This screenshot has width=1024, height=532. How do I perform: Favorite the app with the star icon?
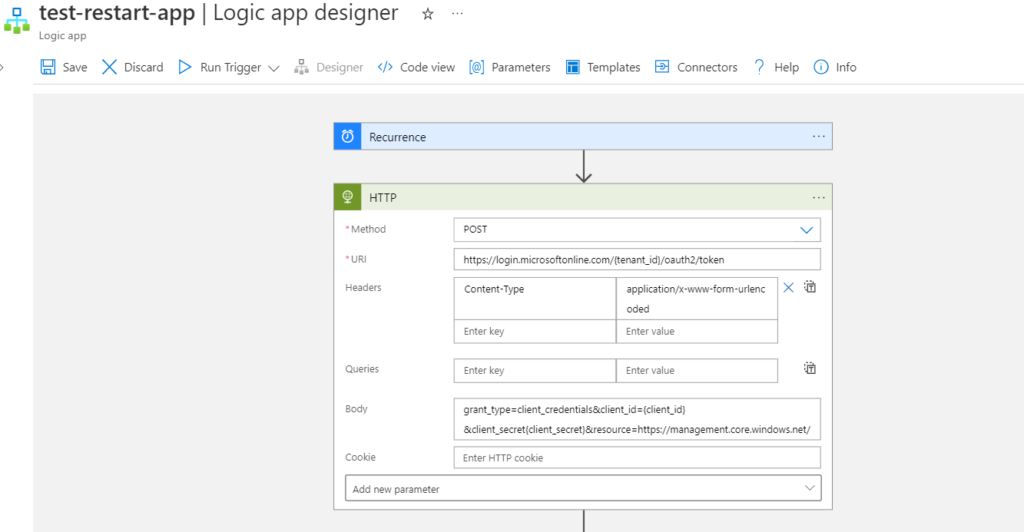428,14
